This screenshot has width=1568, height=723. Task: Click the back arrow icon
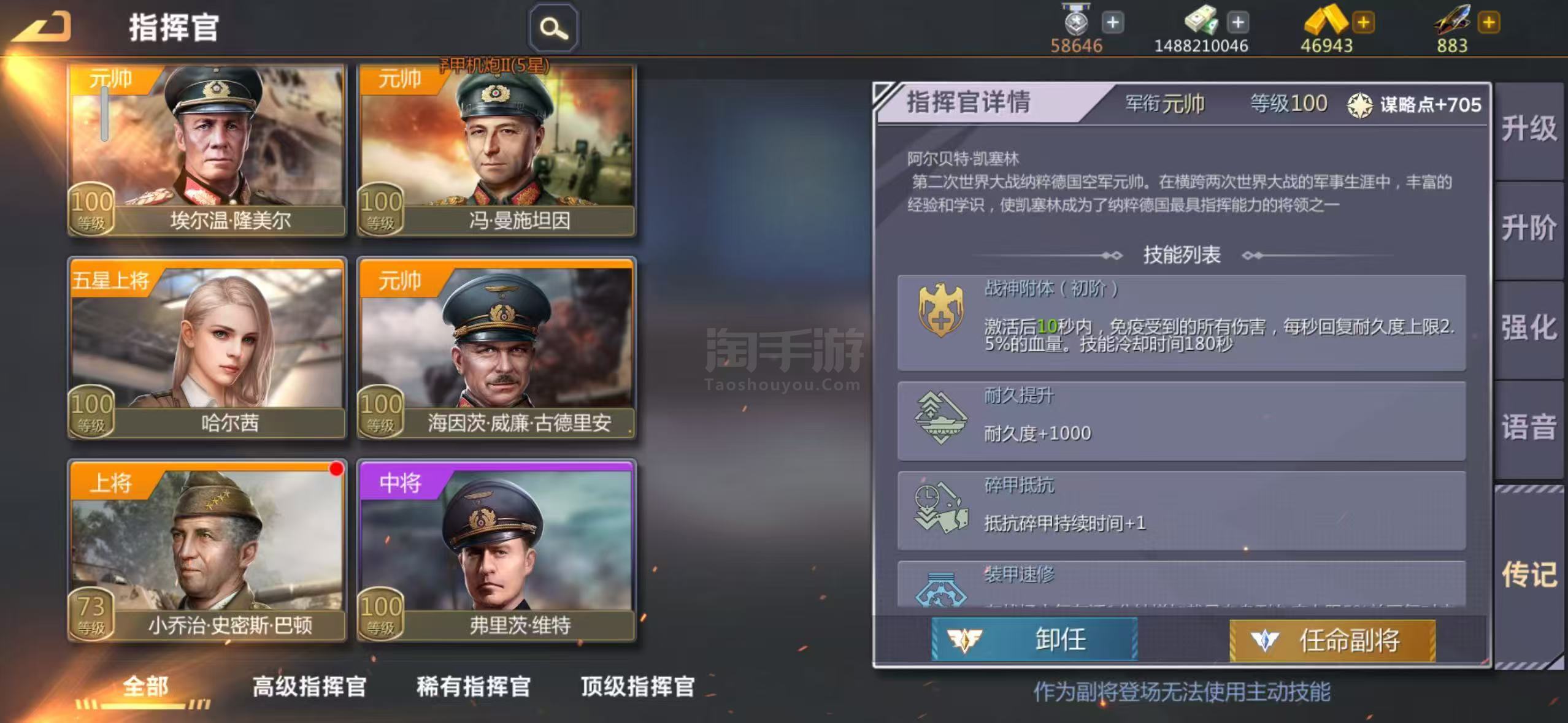point(42,27)
